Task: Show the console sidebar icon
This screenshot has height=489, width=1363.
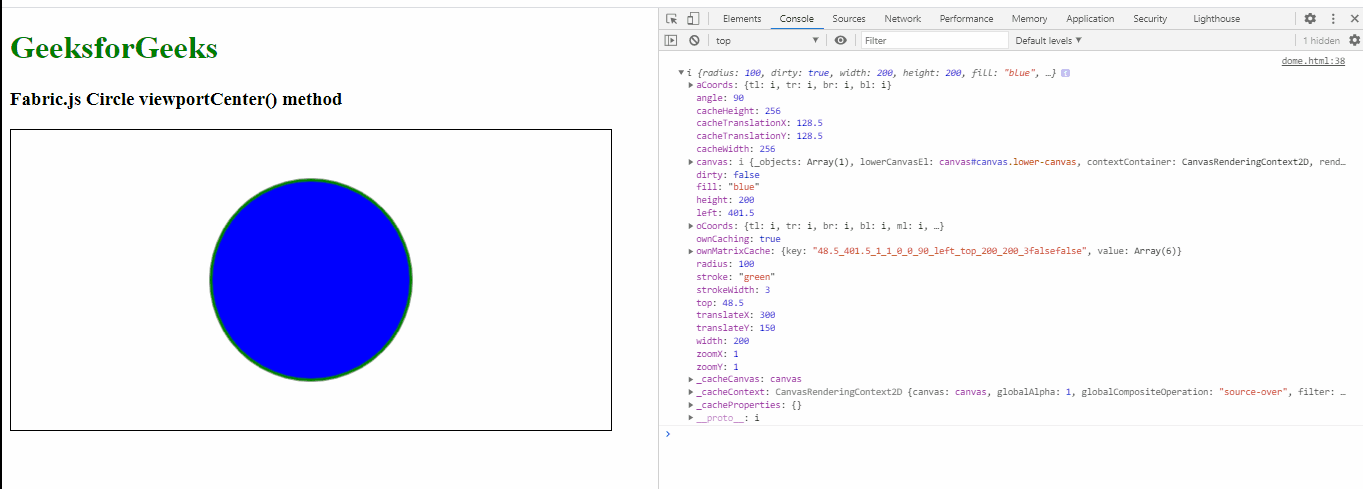Action: (x=671, y=40)
